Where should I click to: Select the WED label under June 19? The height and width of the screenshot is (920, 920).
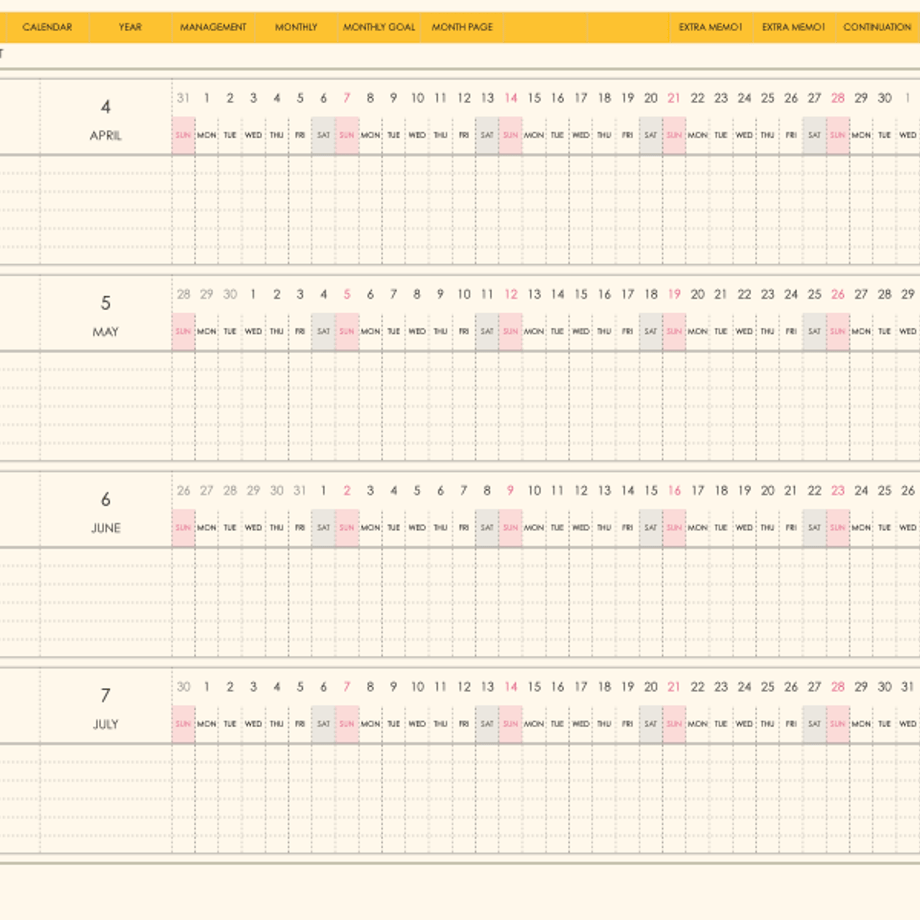(x=744, y=527)
